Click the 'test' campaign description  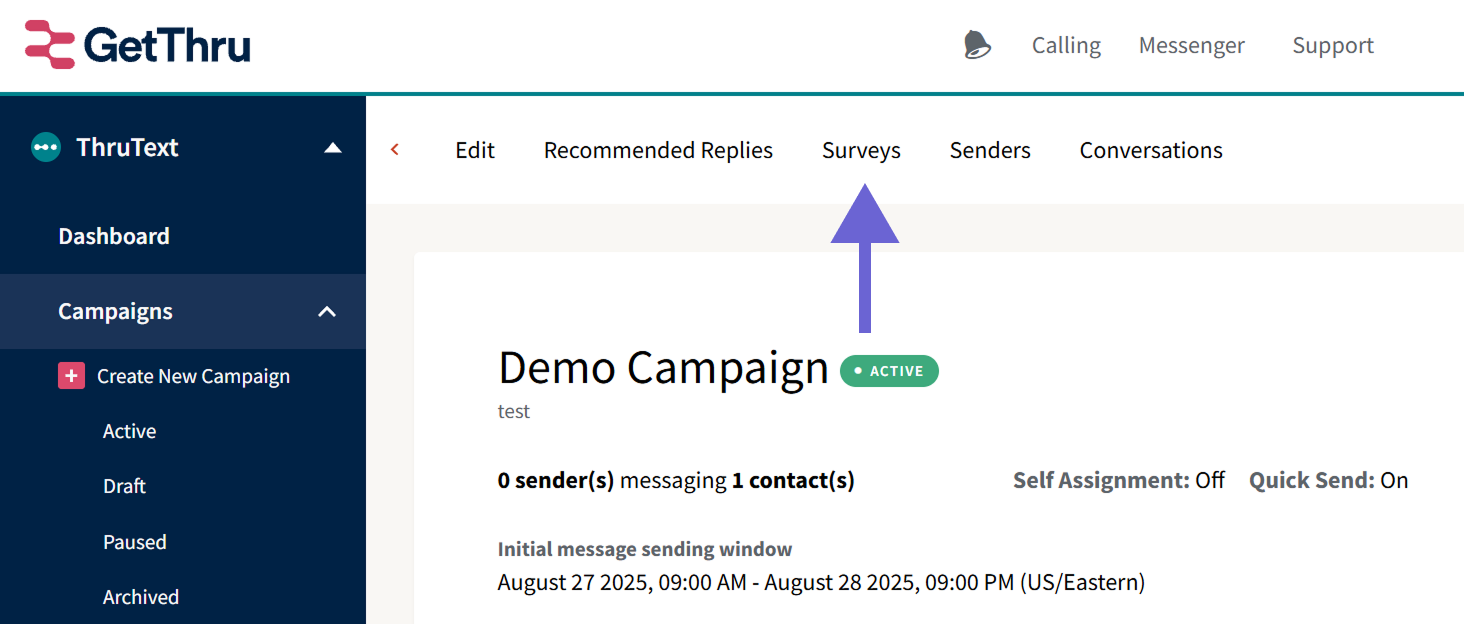point(514,411)
